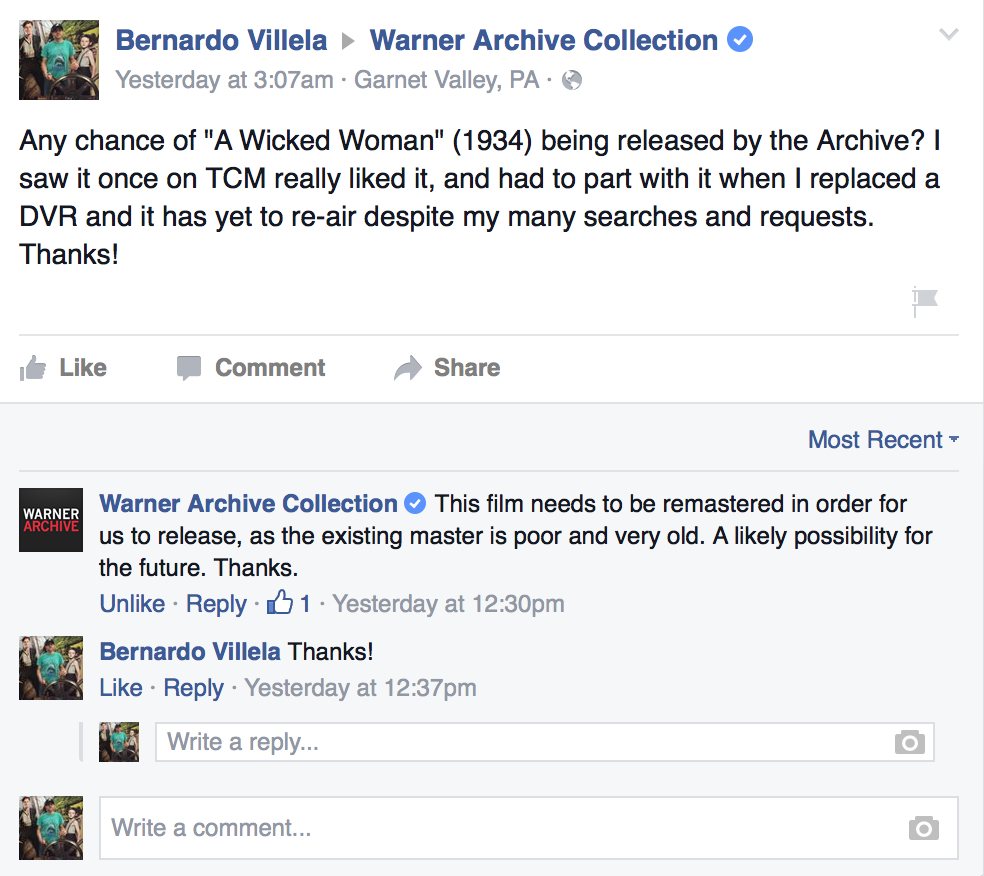Click the Share arrow icon
The width and height of the screenshot is (984, 876).
coord(409,367)
